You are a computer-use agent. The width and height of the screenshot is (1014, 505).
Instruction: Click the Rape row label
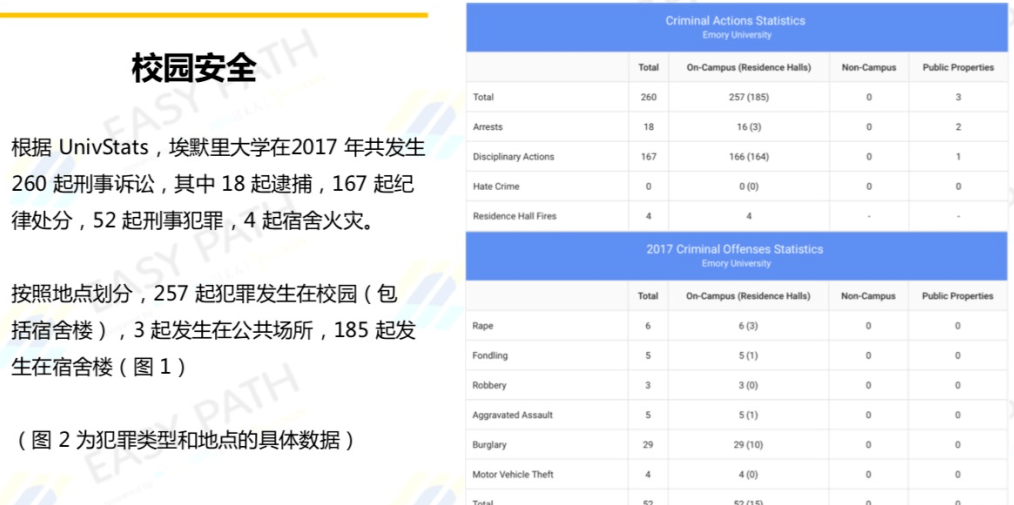[482, 326]
